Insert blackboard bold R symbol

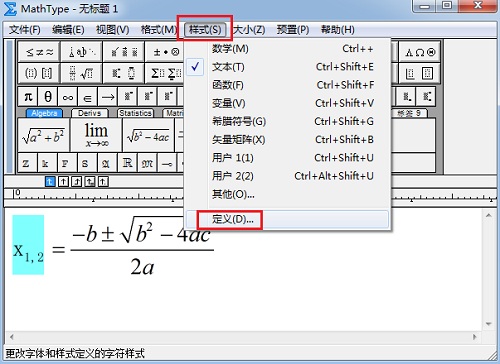tap(127, 163)
